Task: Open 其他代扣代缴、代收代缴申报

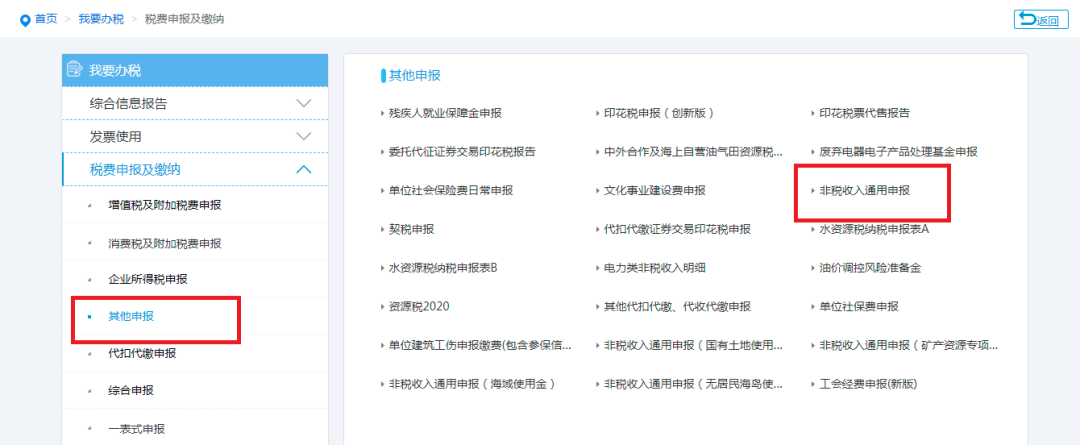Action: [677, 307]
